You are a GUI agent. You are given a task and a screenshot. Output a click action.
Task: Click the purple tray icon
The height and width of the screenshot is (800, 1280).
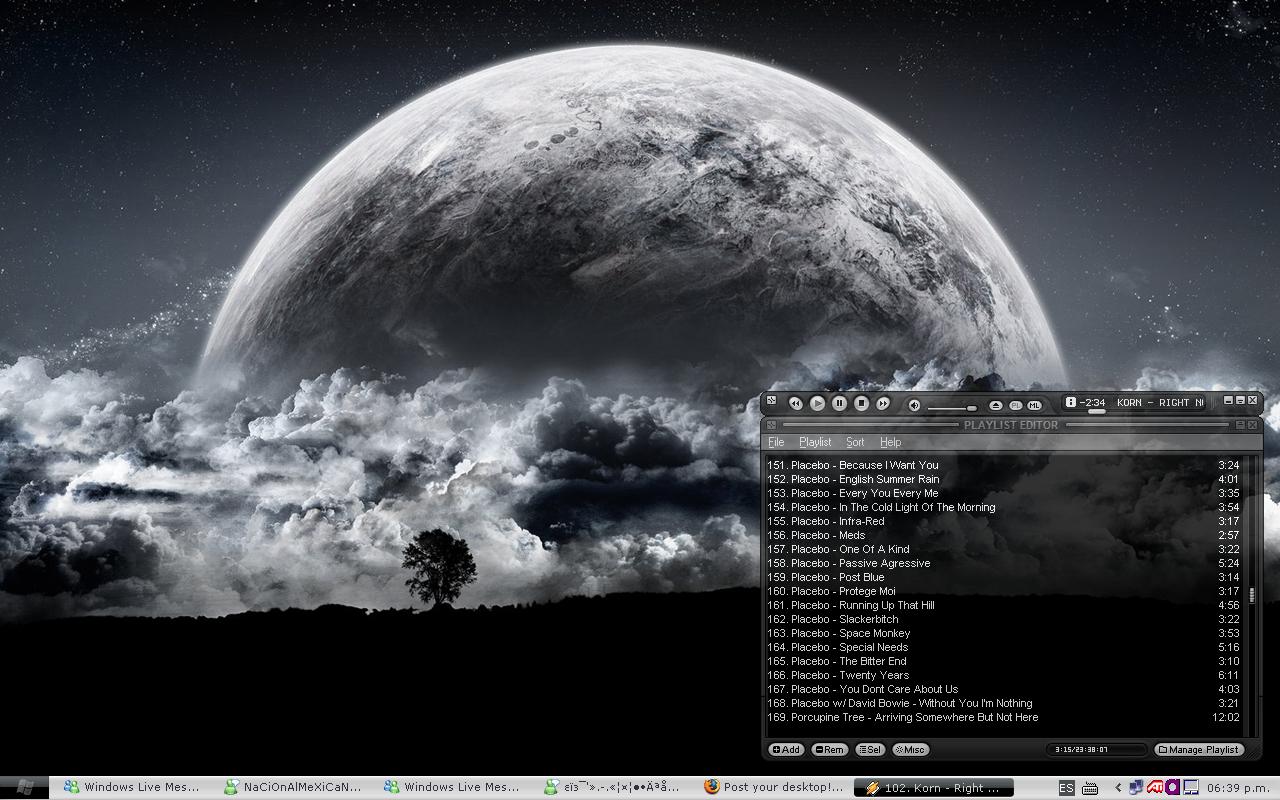pyautogui.click(x=1172, y=787)
